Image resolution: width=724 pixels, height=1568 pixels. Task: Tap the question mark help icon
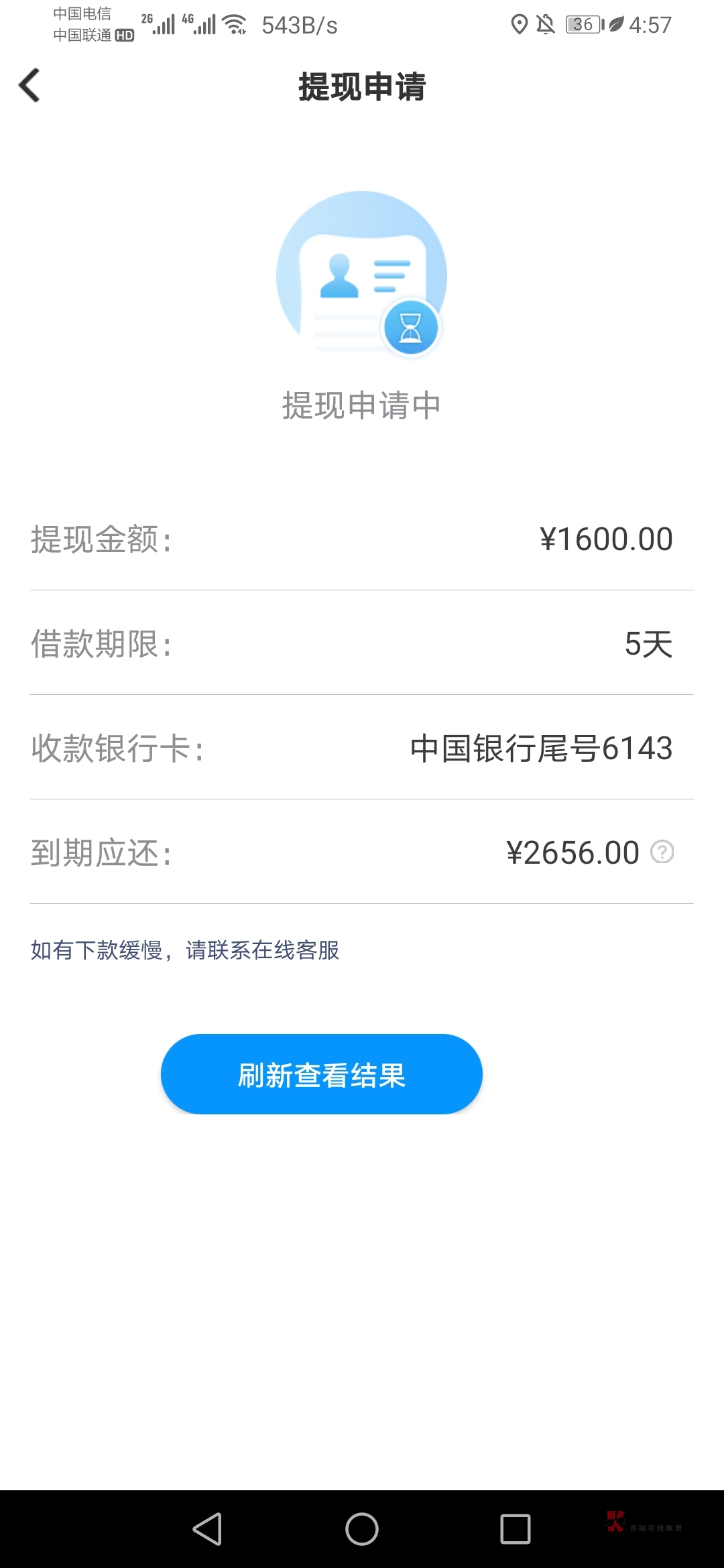point(662,852)
